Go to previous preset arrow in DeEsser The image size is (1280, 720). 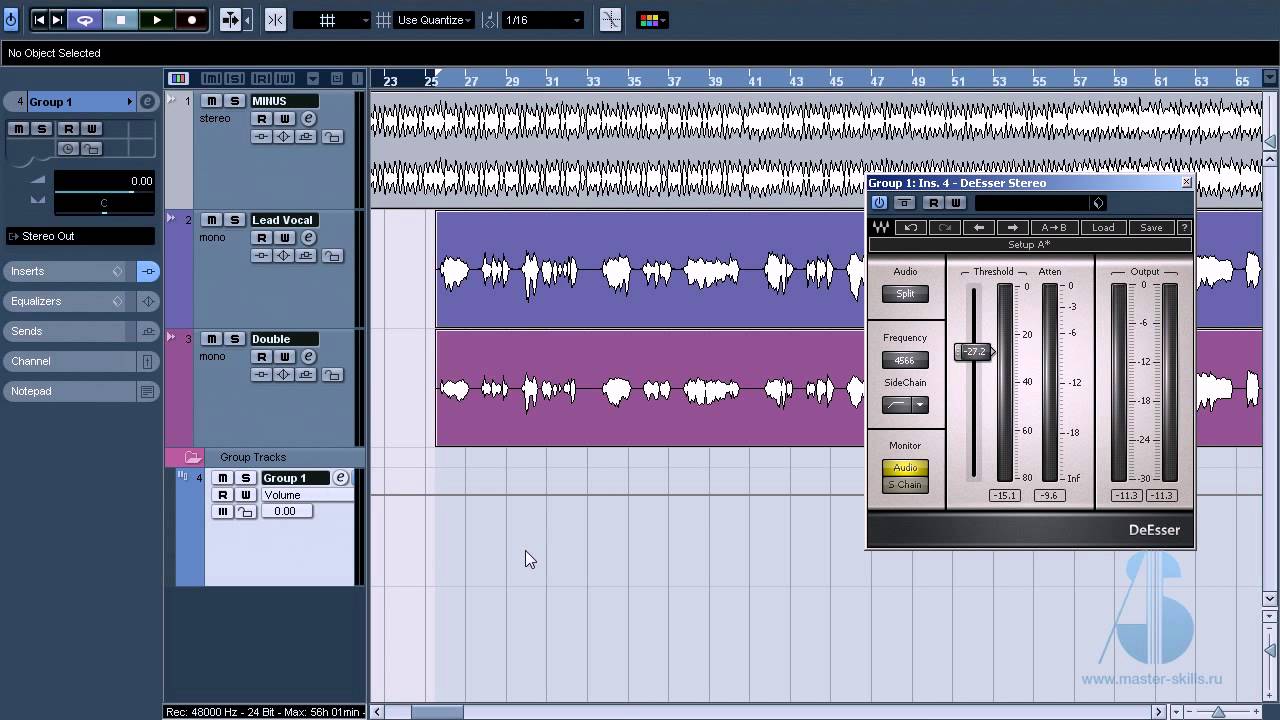pyautogui.click(x=979, y=228)
